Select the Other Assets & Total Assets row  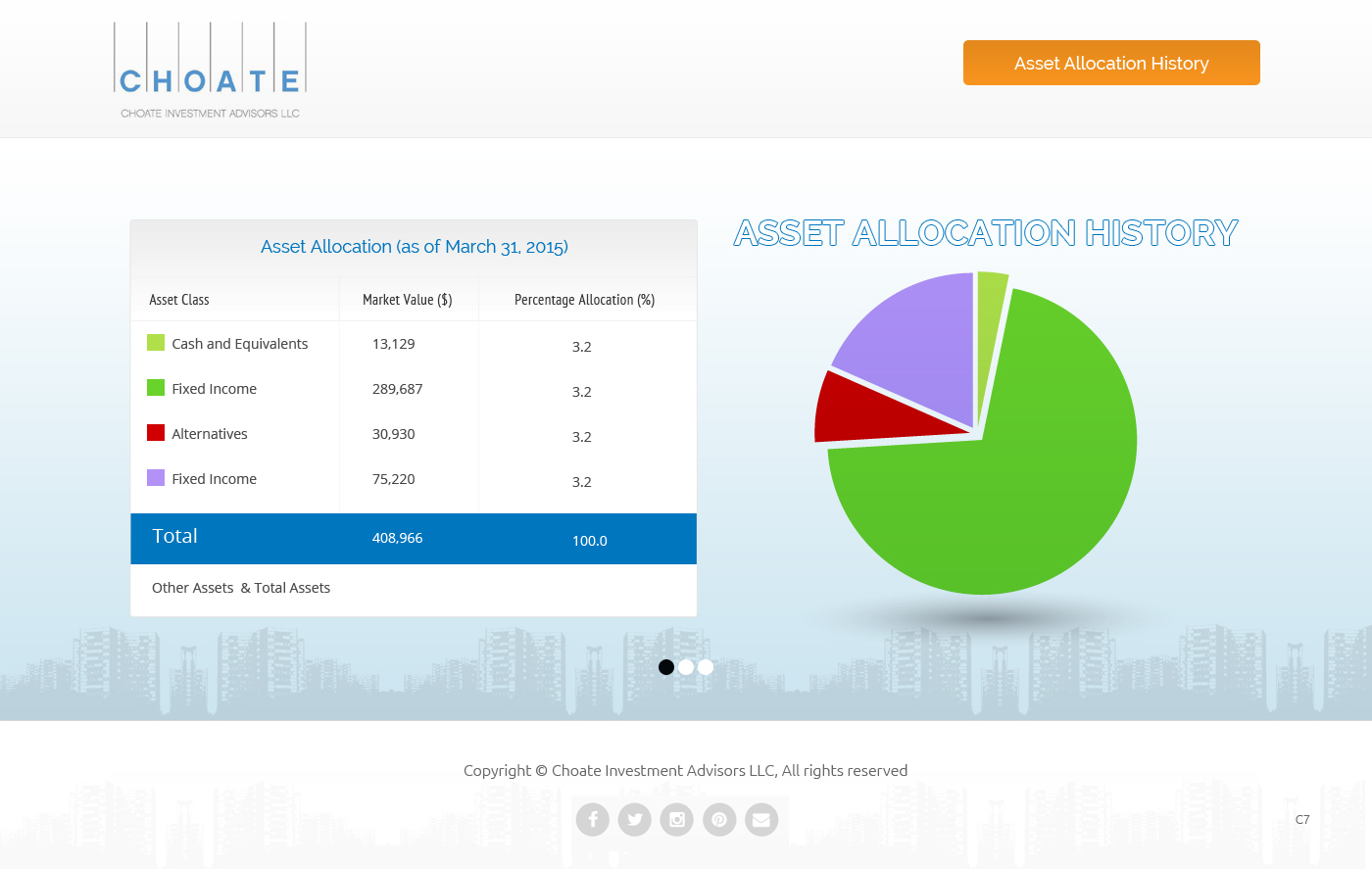241,588
